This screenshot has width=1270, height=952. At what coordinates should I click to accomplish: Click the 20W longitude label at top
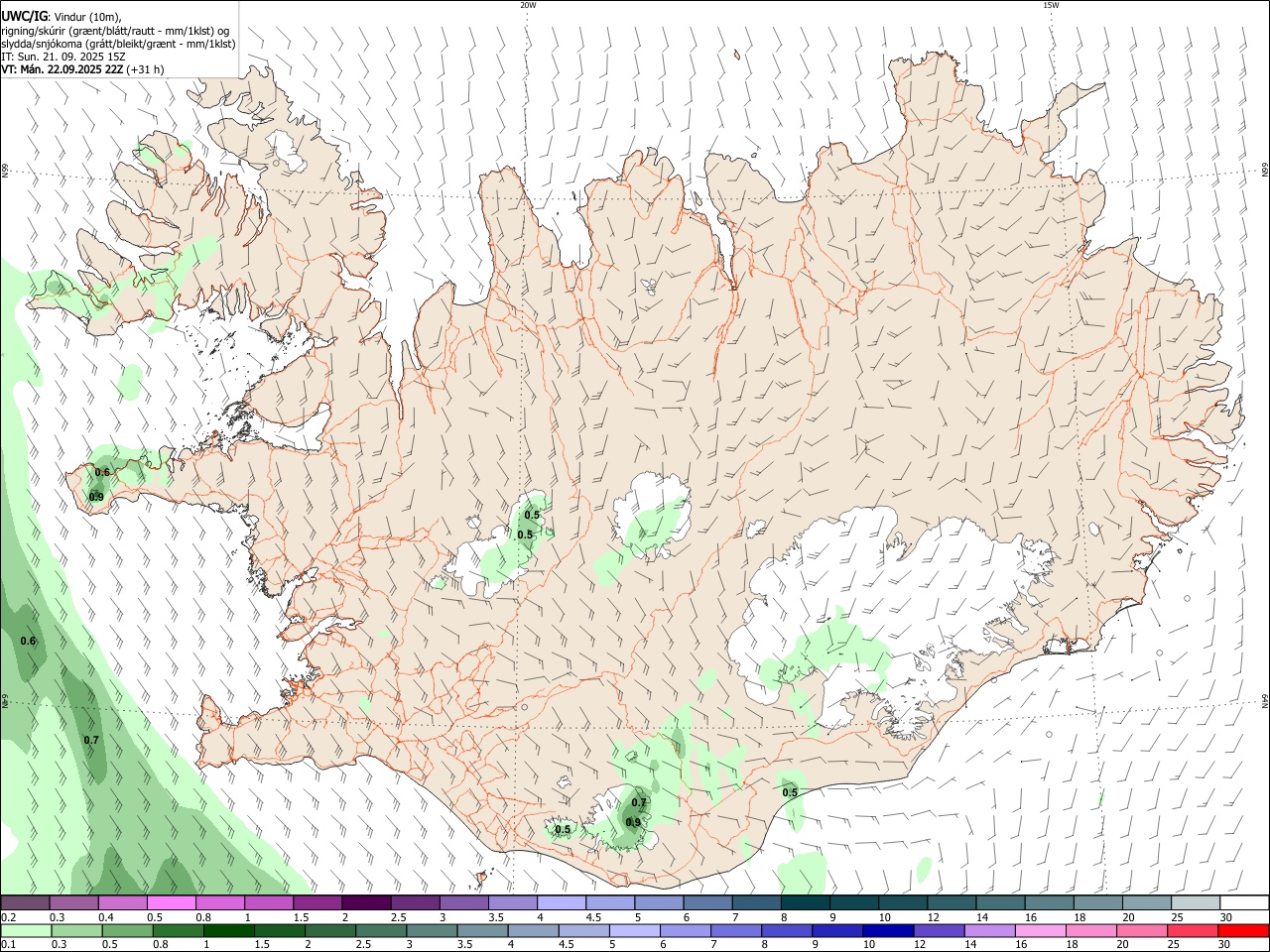(528, 5)
